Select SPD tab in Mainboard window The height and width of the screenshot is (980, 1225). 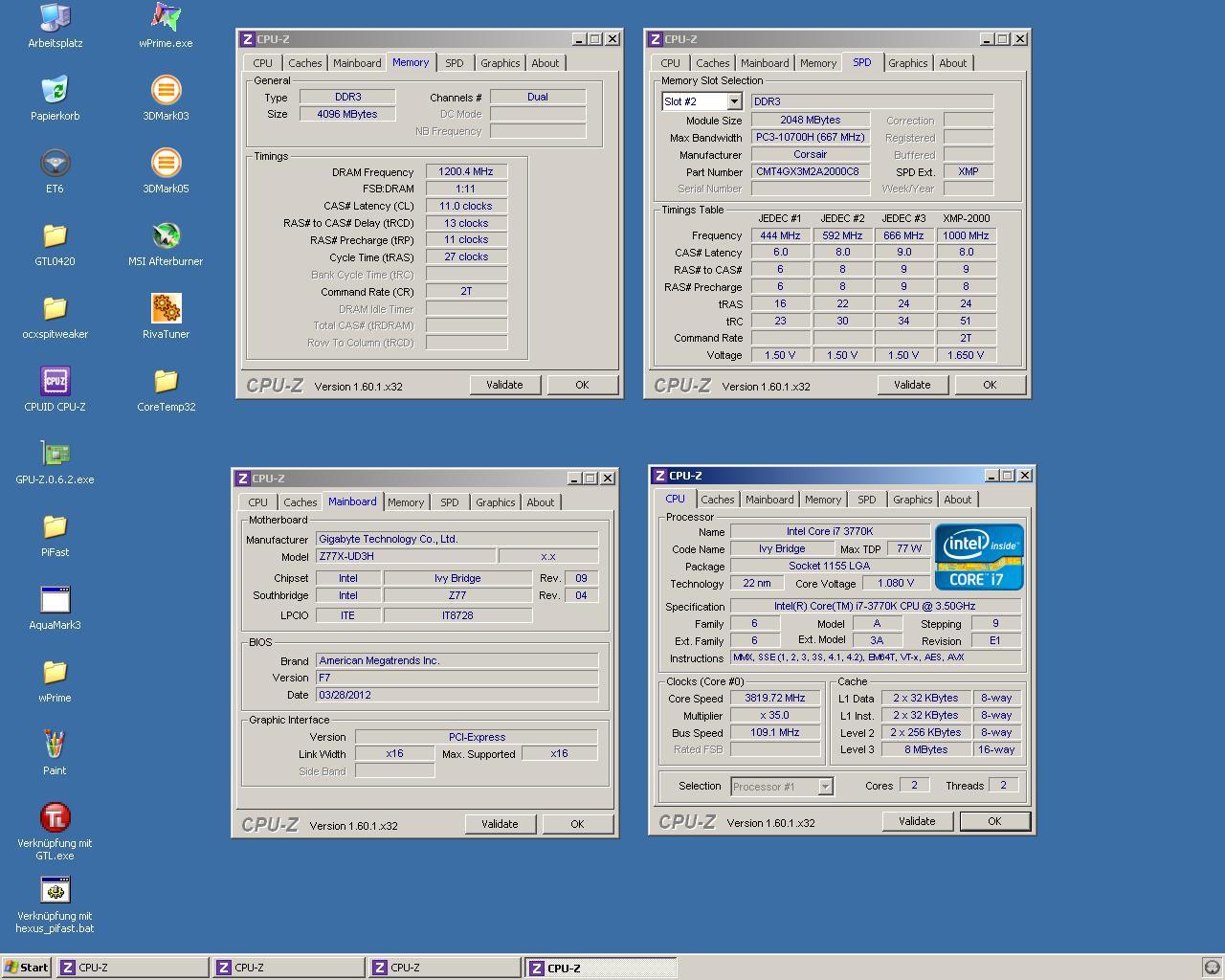coord(450,502)
